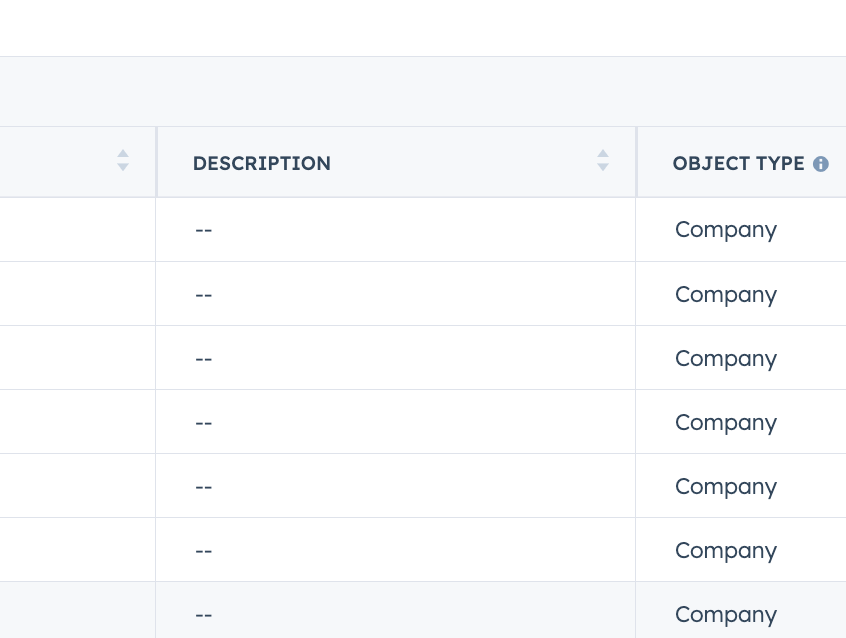Select Company in the fifth row

click(x=726, y=487)
